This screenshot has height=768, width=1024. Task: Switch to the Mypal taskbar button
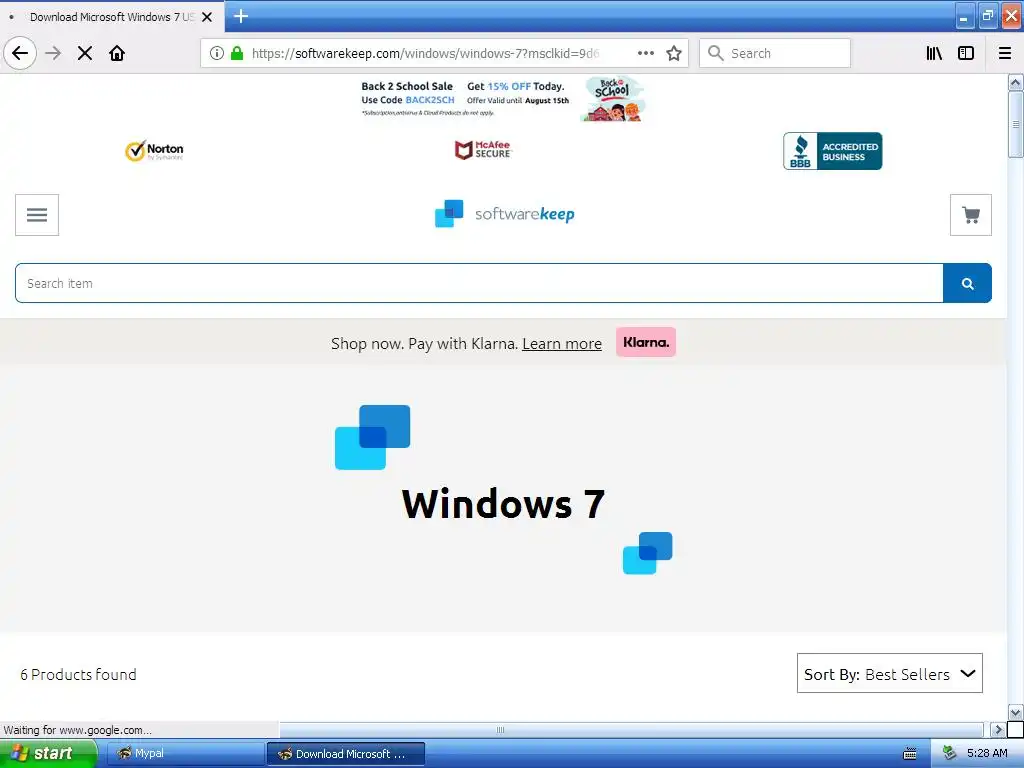(x=185, y=754)
